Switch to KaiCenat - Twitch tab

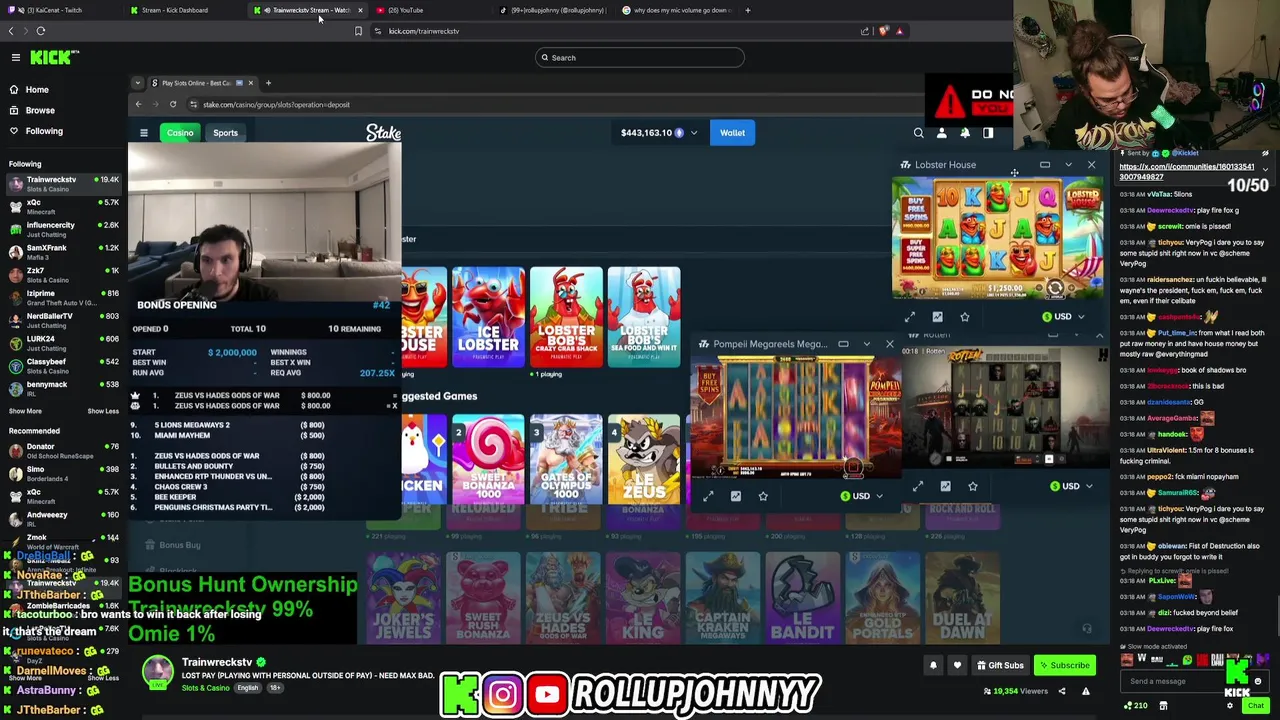click(60, 10)
